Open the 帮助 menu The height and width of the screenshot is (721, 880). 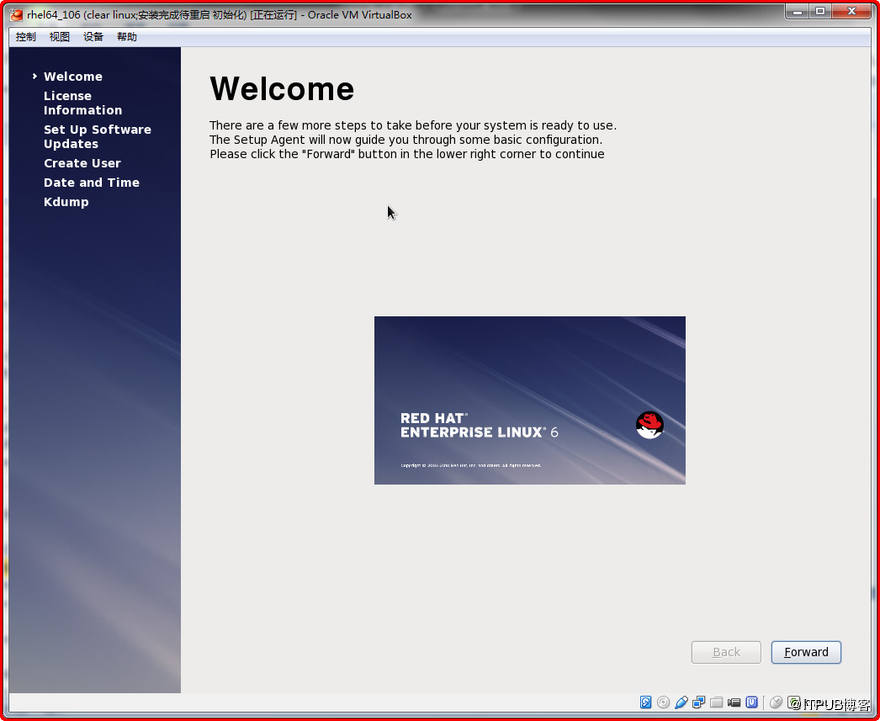pos(127,37)
